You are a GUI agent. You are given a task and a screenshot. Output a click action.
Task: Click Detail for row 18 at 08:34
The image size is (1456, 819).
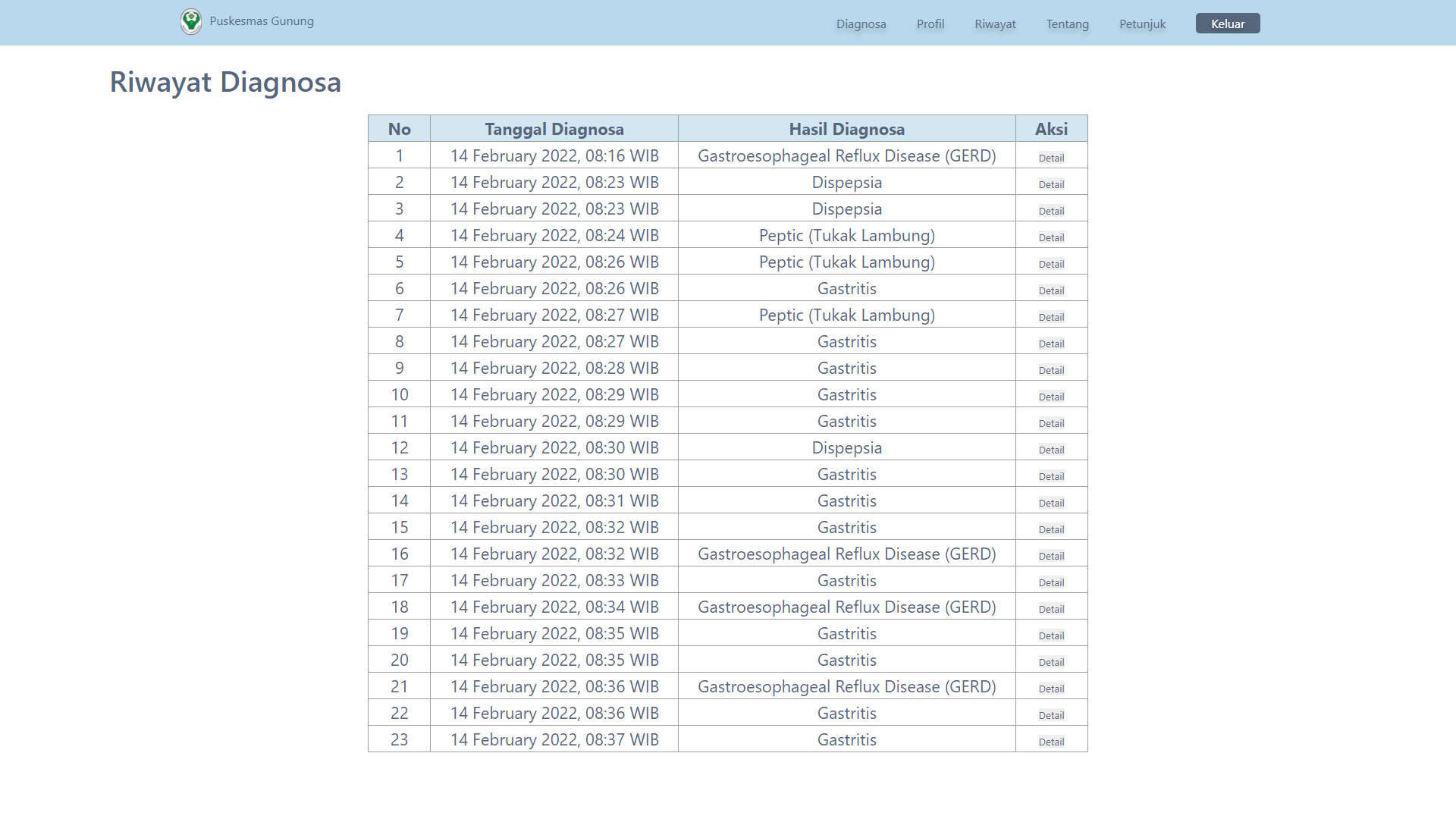1051,609
